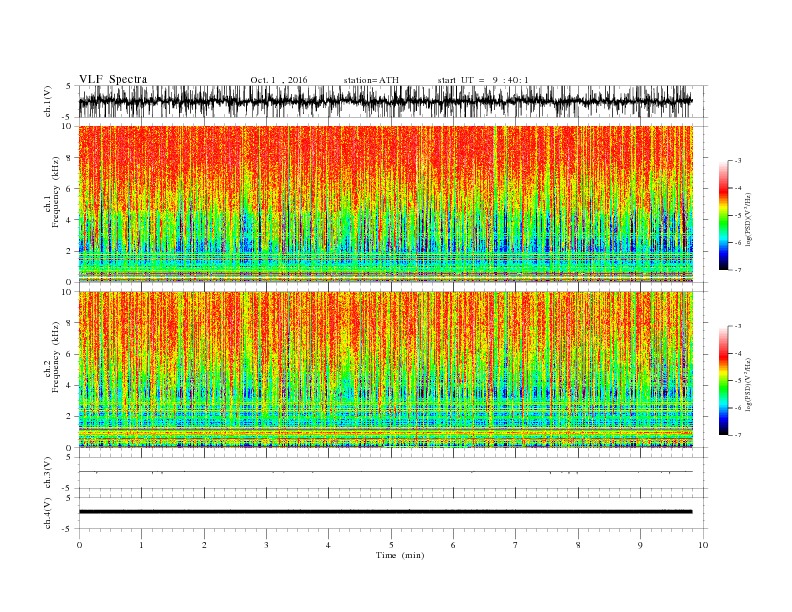Viewport: 792px width, 612px height.
Task: Click the ch.1 spectrogram panel
Action: point(385,204)
